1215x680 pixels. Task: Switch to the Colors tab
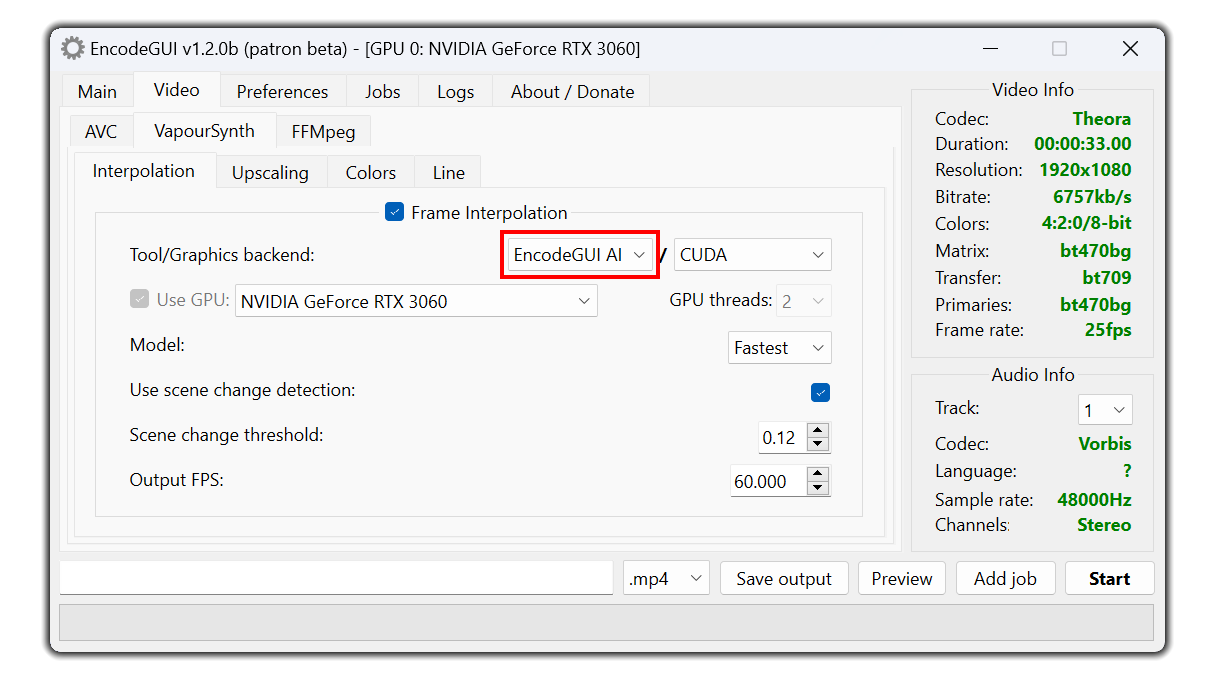click(371, 172)
